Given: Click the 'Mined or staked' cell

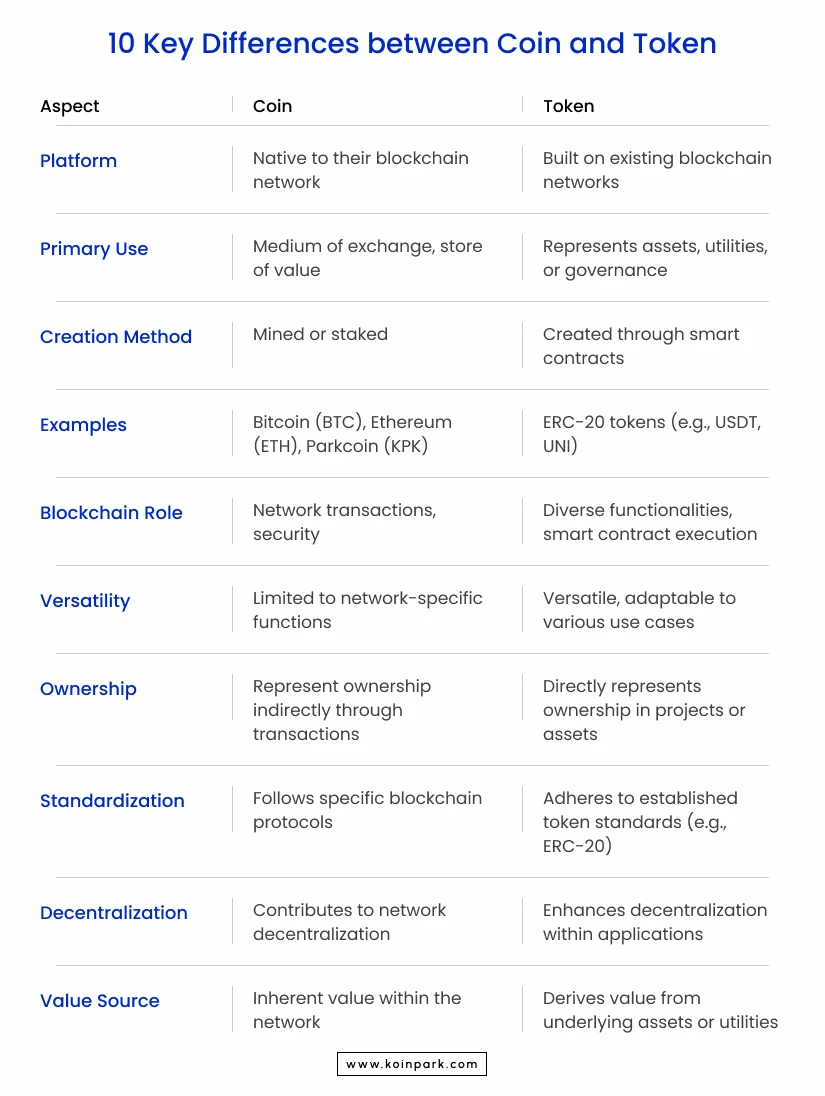Looking at the screenshot, I should click(x=320, y=334).
